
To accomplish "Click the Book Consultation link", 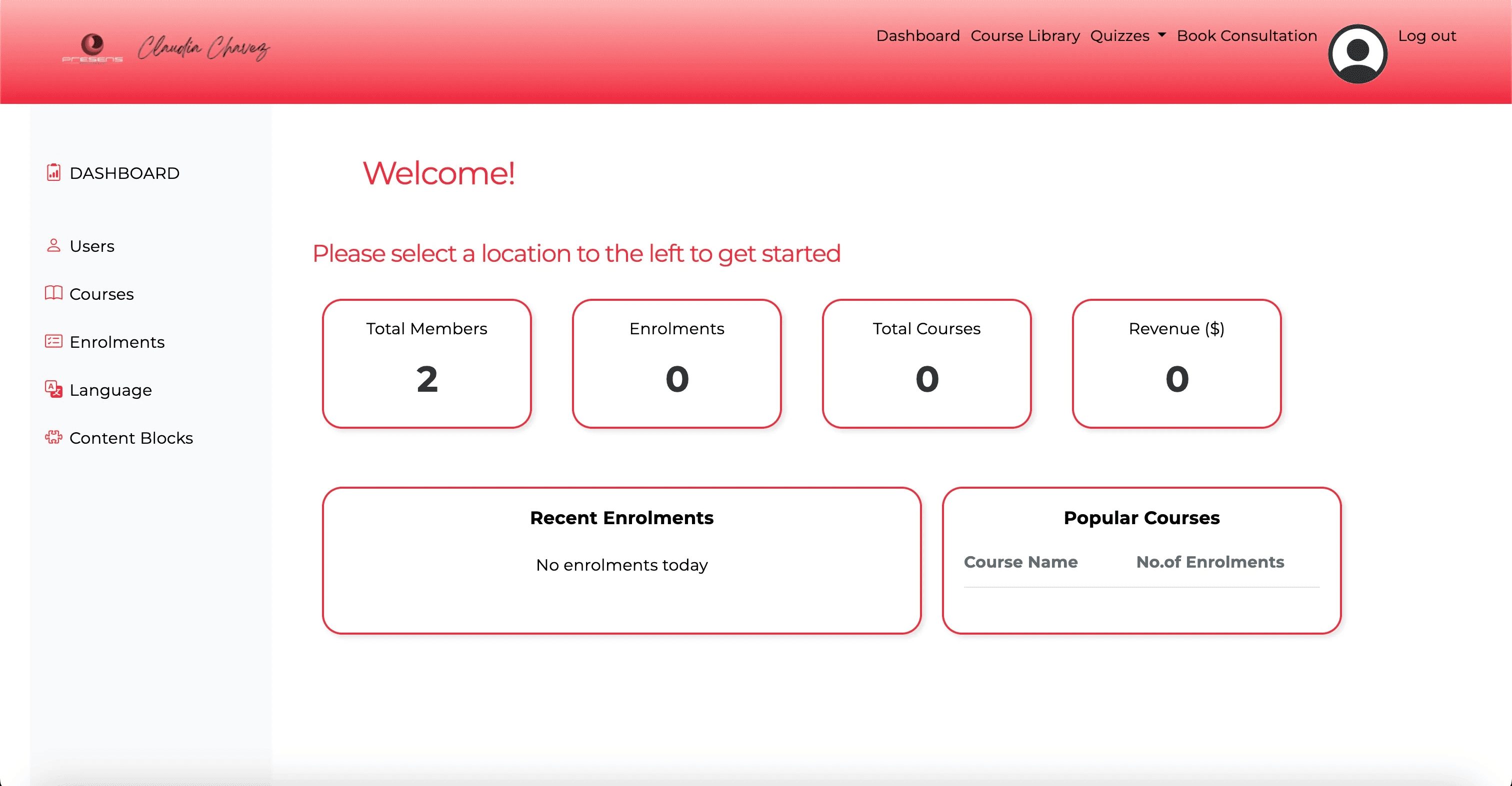I will click(x=1246, y=36).
